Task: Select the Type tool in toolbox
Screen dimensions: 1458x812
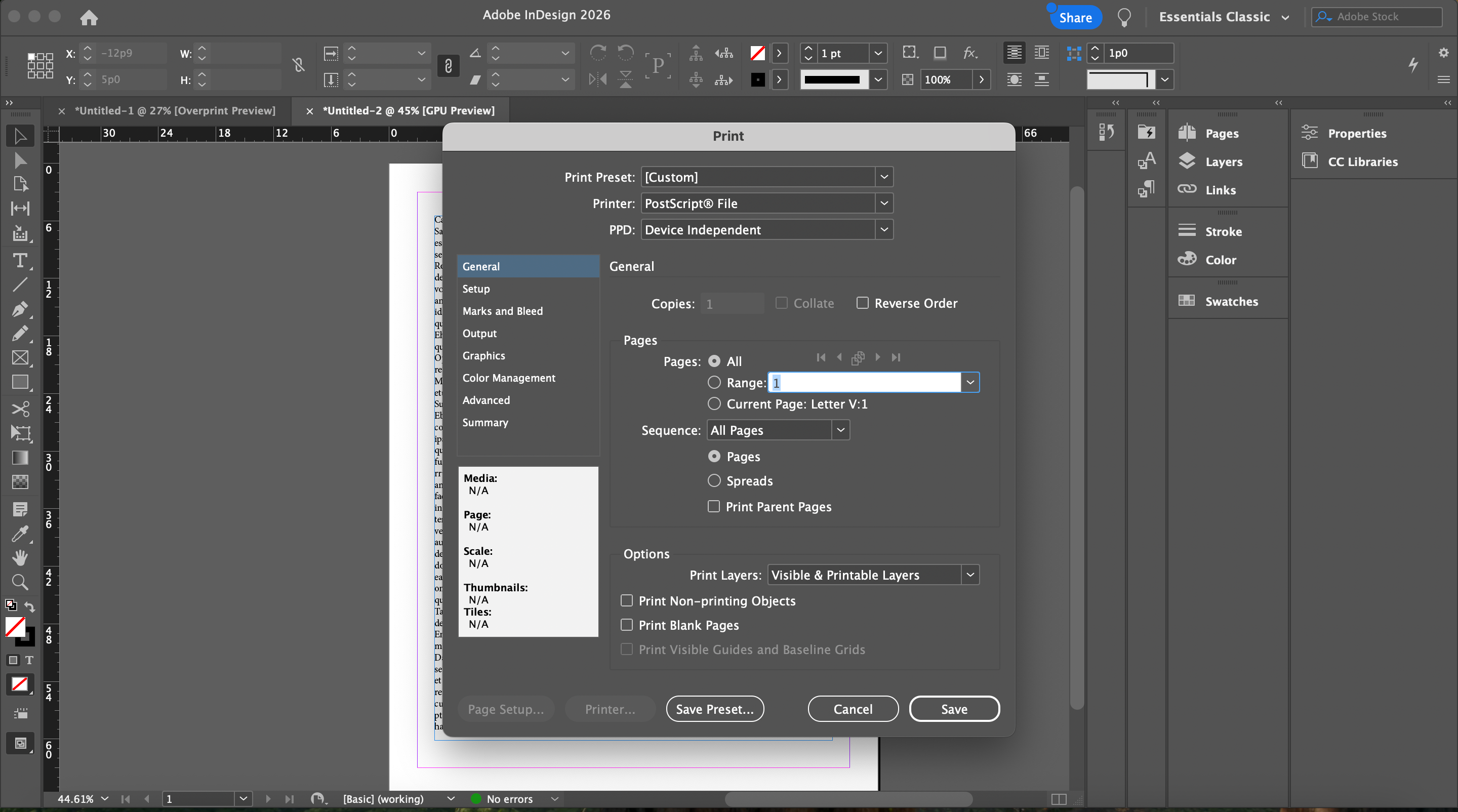Action: click(20, 260)
